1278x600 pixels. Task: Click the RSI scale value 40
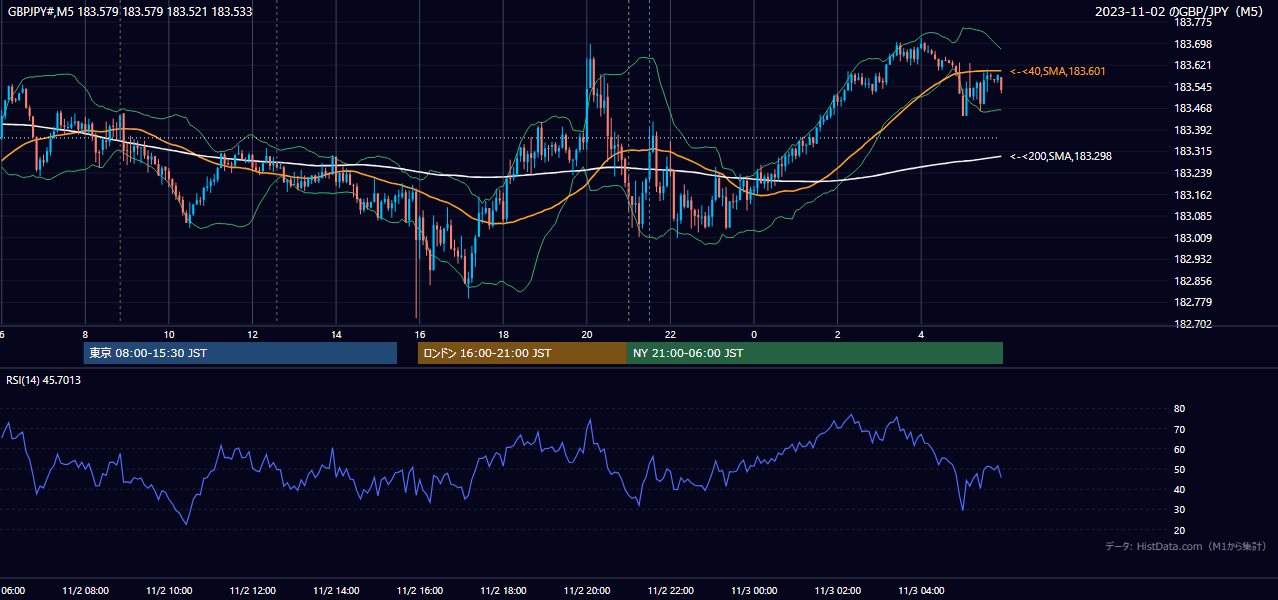click(1179, 489)
